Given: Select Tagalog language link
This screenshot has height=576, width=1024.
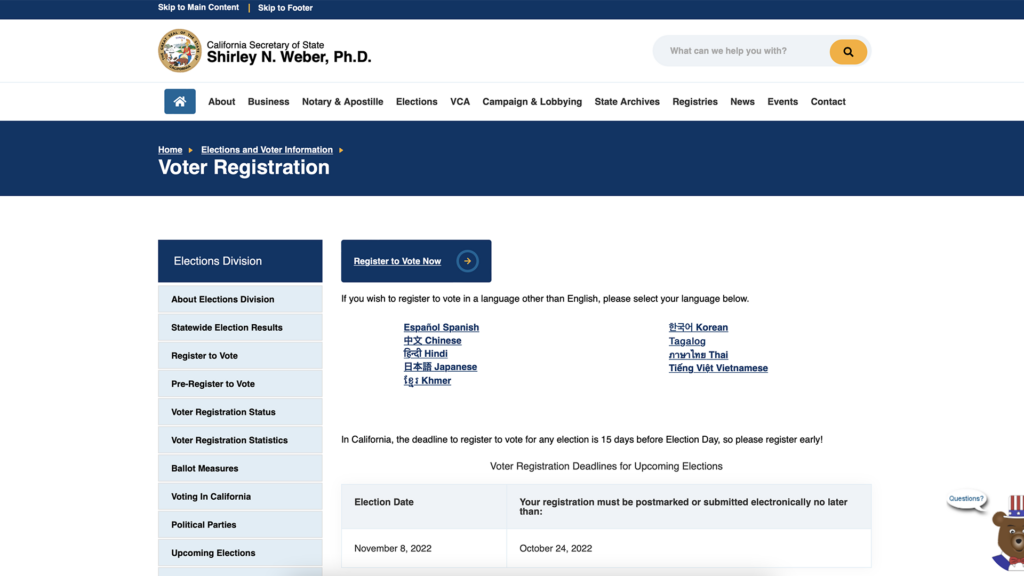Looking at the screenshot, I should pos(687,341).
